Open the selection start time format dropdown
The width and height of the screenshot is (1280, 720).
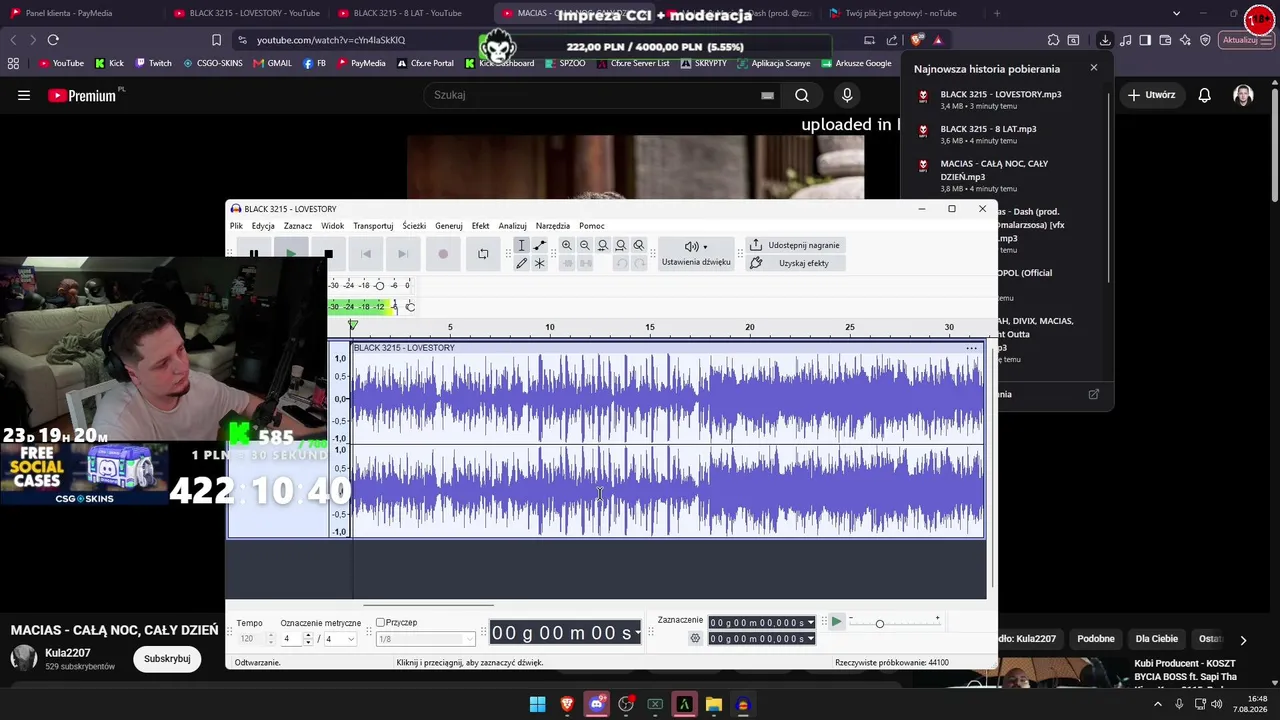click(810, 623)
